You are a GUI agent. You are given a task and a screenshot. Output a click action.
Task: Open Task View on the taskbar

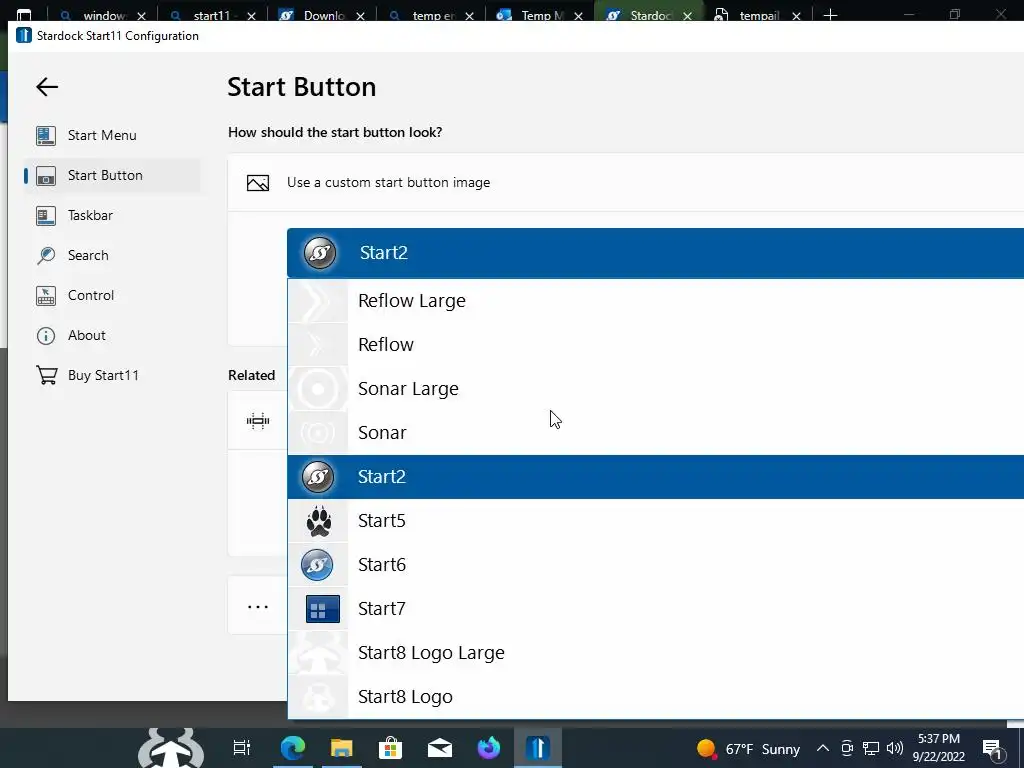242,748
